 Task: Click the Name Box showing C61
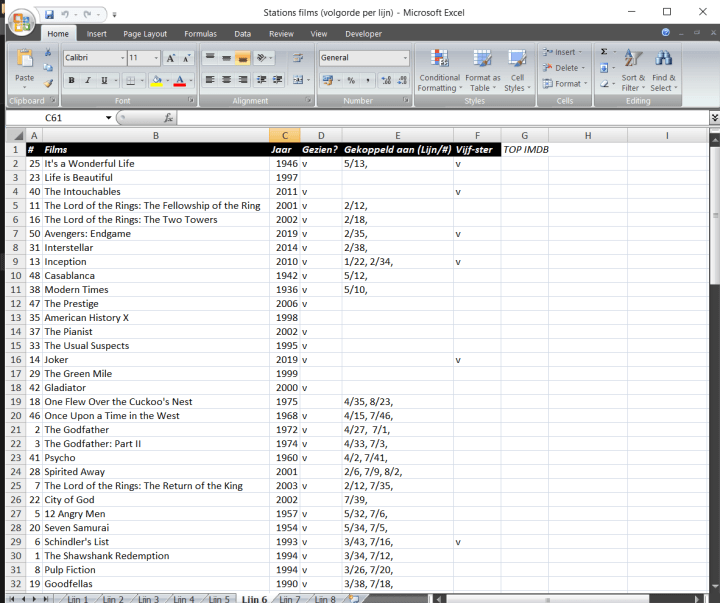(x=60, y=117)
